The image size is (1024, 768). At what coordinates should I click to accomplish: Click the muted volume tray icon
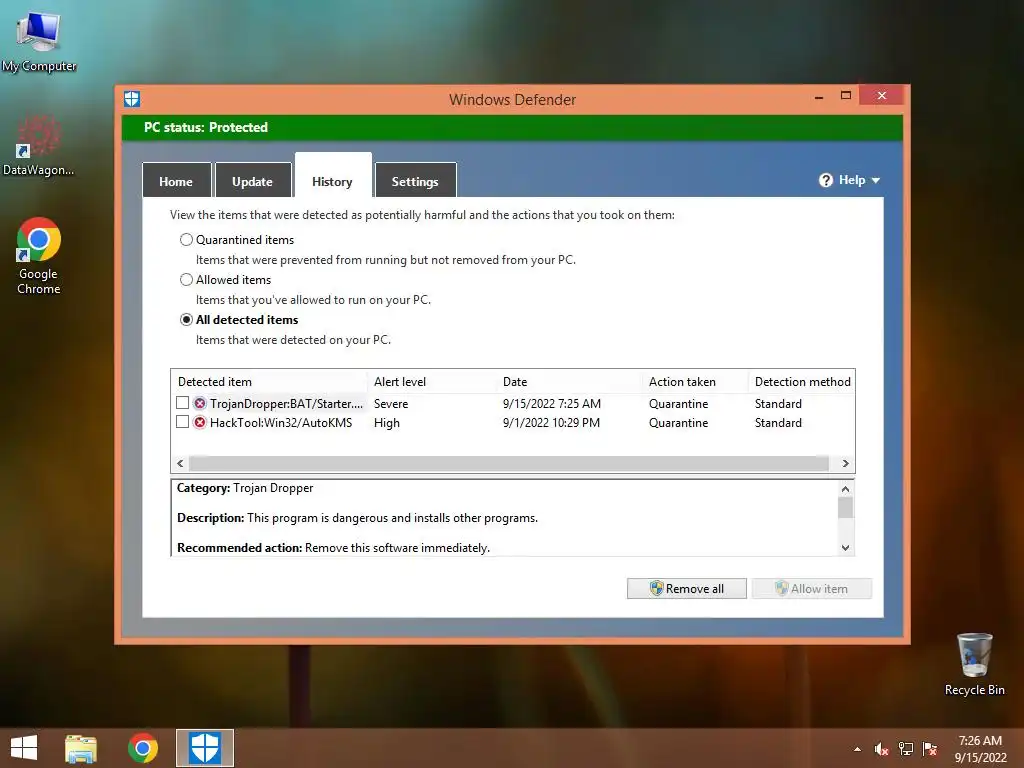coord(881,749)
